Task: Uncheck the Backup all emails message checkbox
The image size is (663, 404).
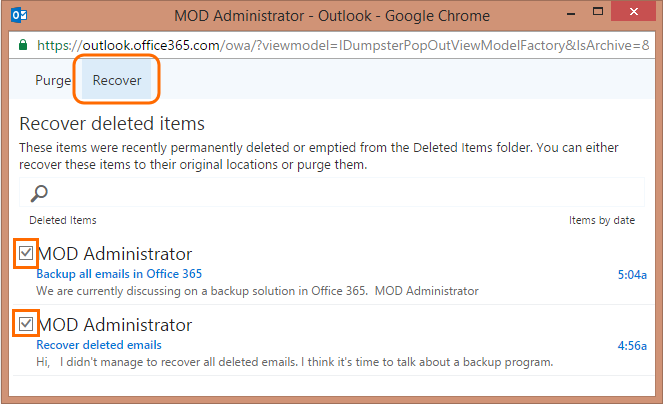Action: (26, 253)
